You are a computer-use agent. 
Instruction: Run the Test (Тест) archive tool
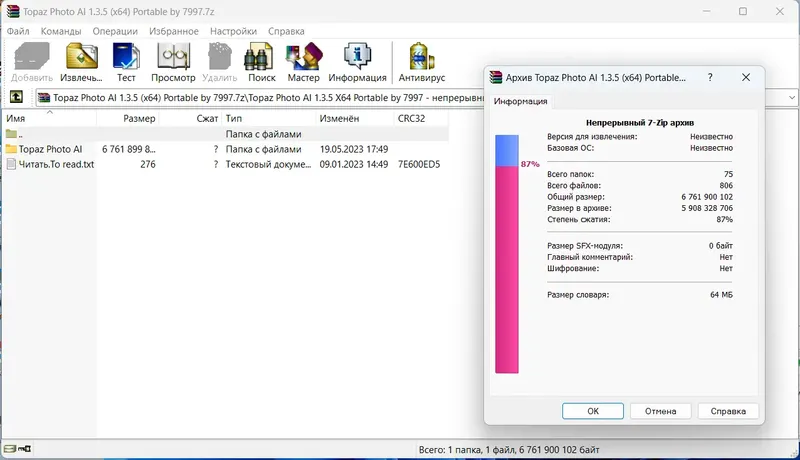pyautogui.click(x=126, y=56)
